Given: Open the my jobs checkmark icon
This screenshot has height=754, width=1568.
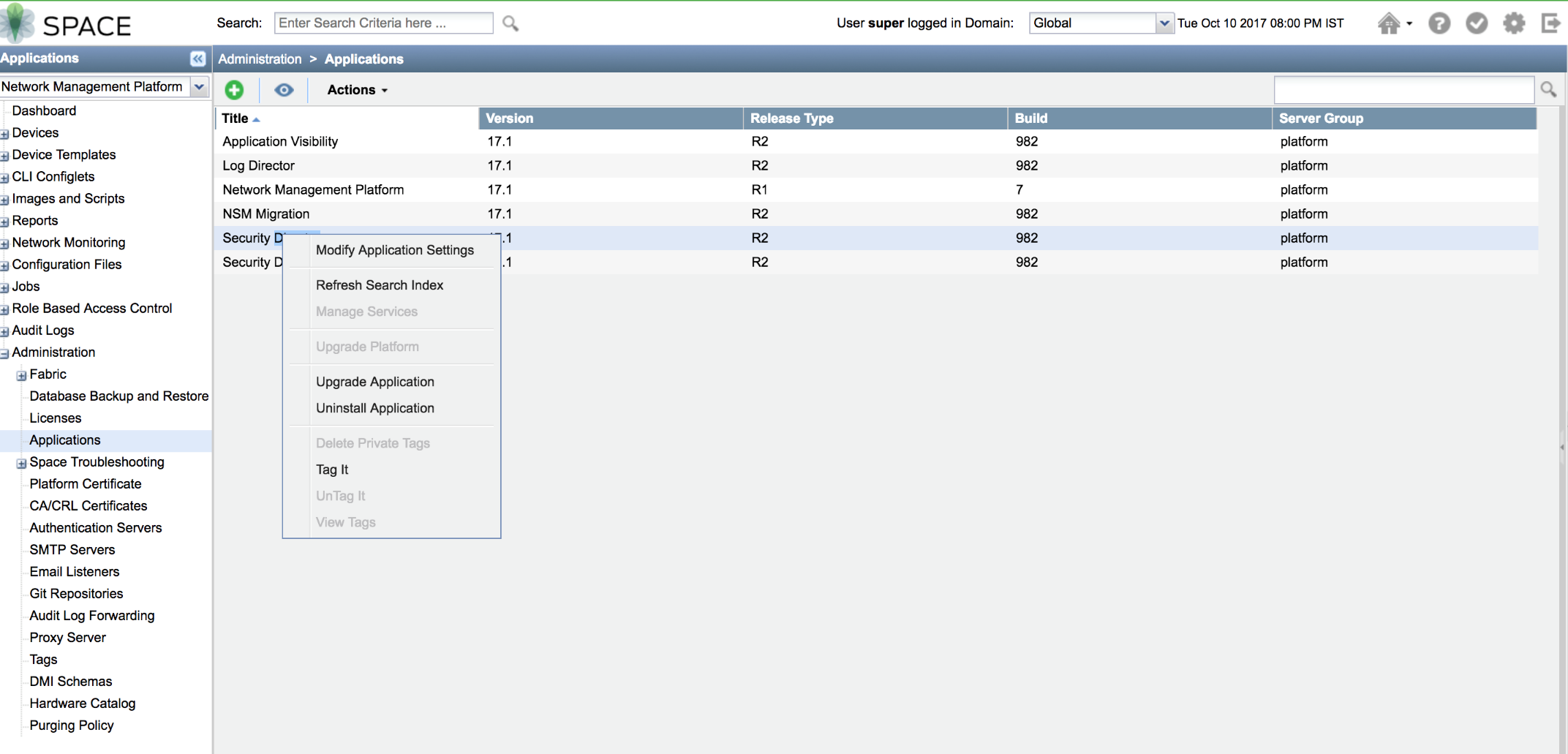Looking at the screenshot, I should pos(1476,23).
